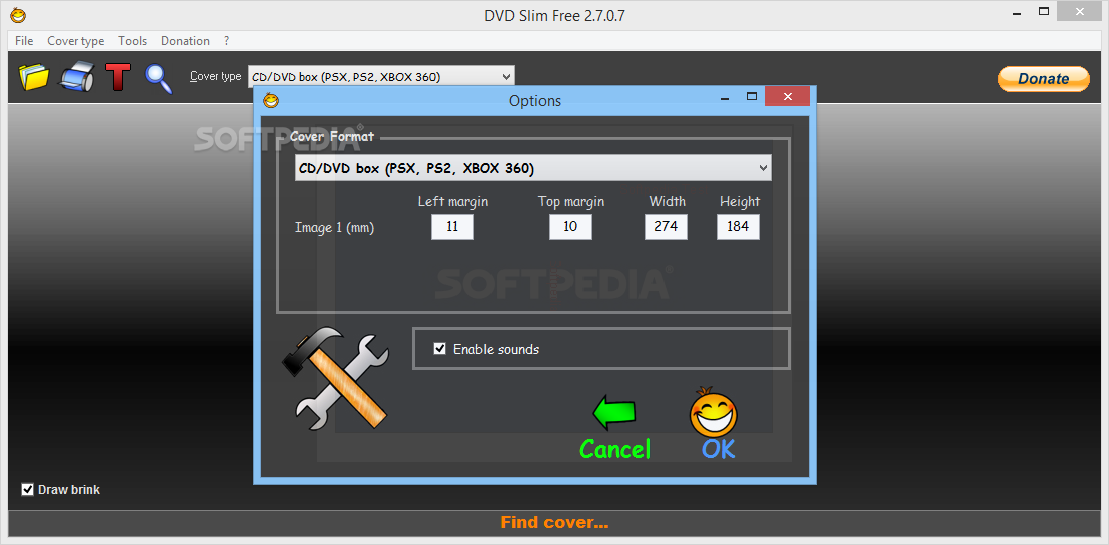Click the printer toolbar icon
Image resolution: width=1109 pixels, height=545 pixels.
[x=76, y=76]
